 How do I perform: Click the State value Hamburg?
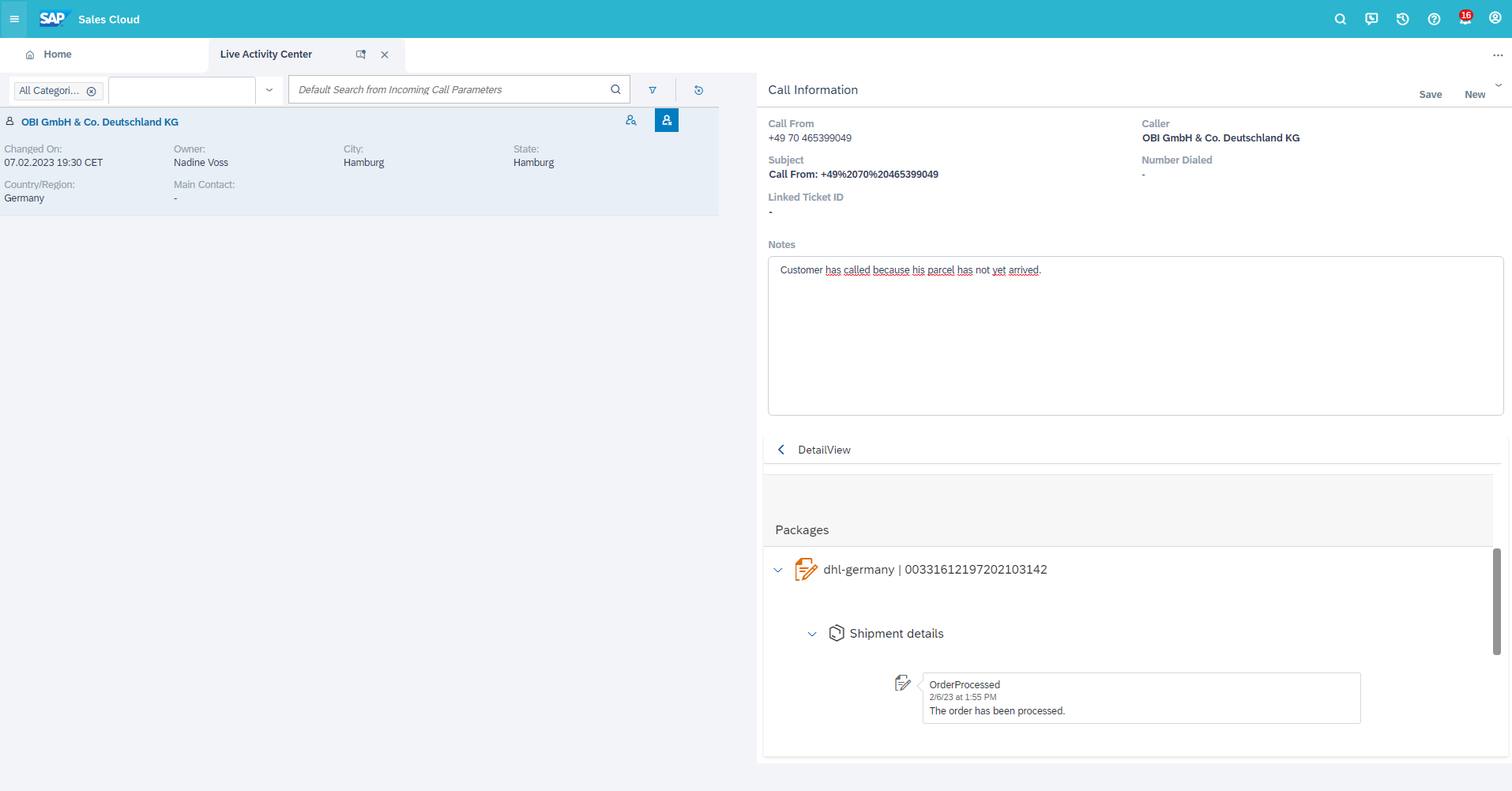533,163
